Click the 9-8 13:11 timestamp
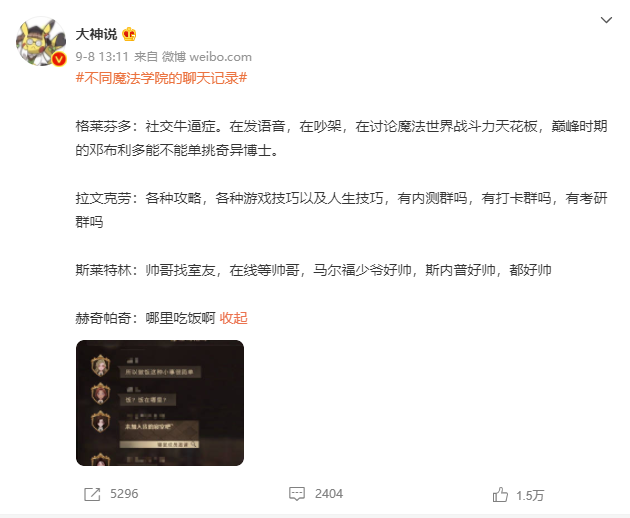Viewport: 630px width, 518px height. pyautogui.click(x=102, y=57)
